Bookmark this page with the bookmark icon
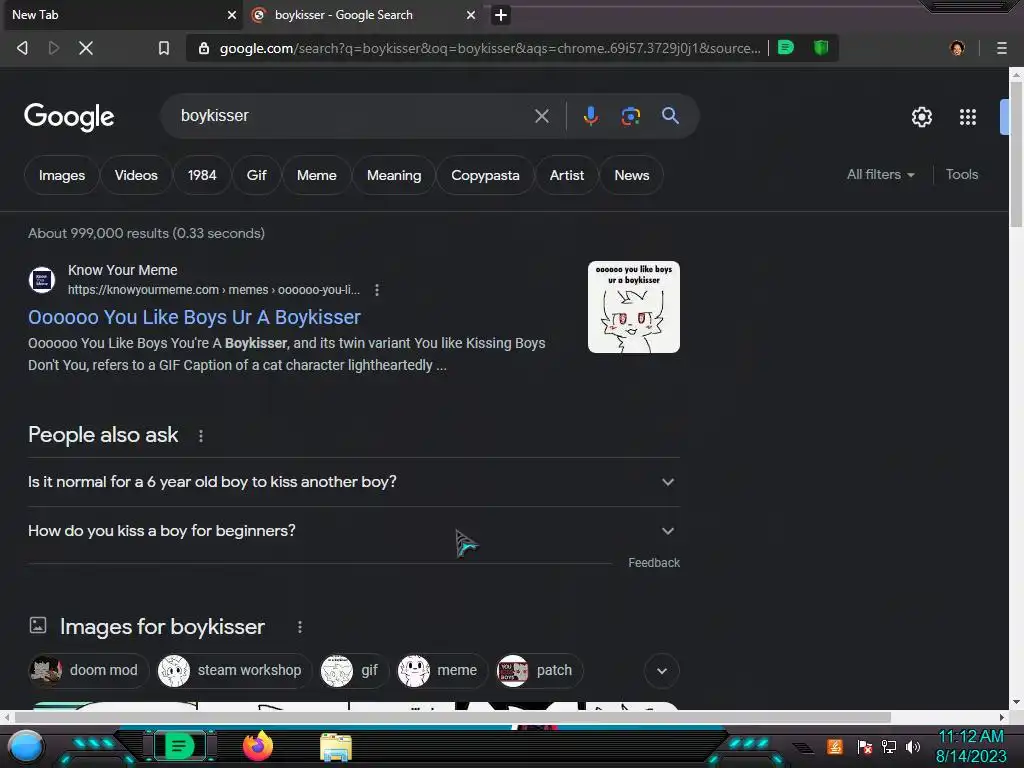This screenshot has height=768, width=1024. (x=164, y=48)
